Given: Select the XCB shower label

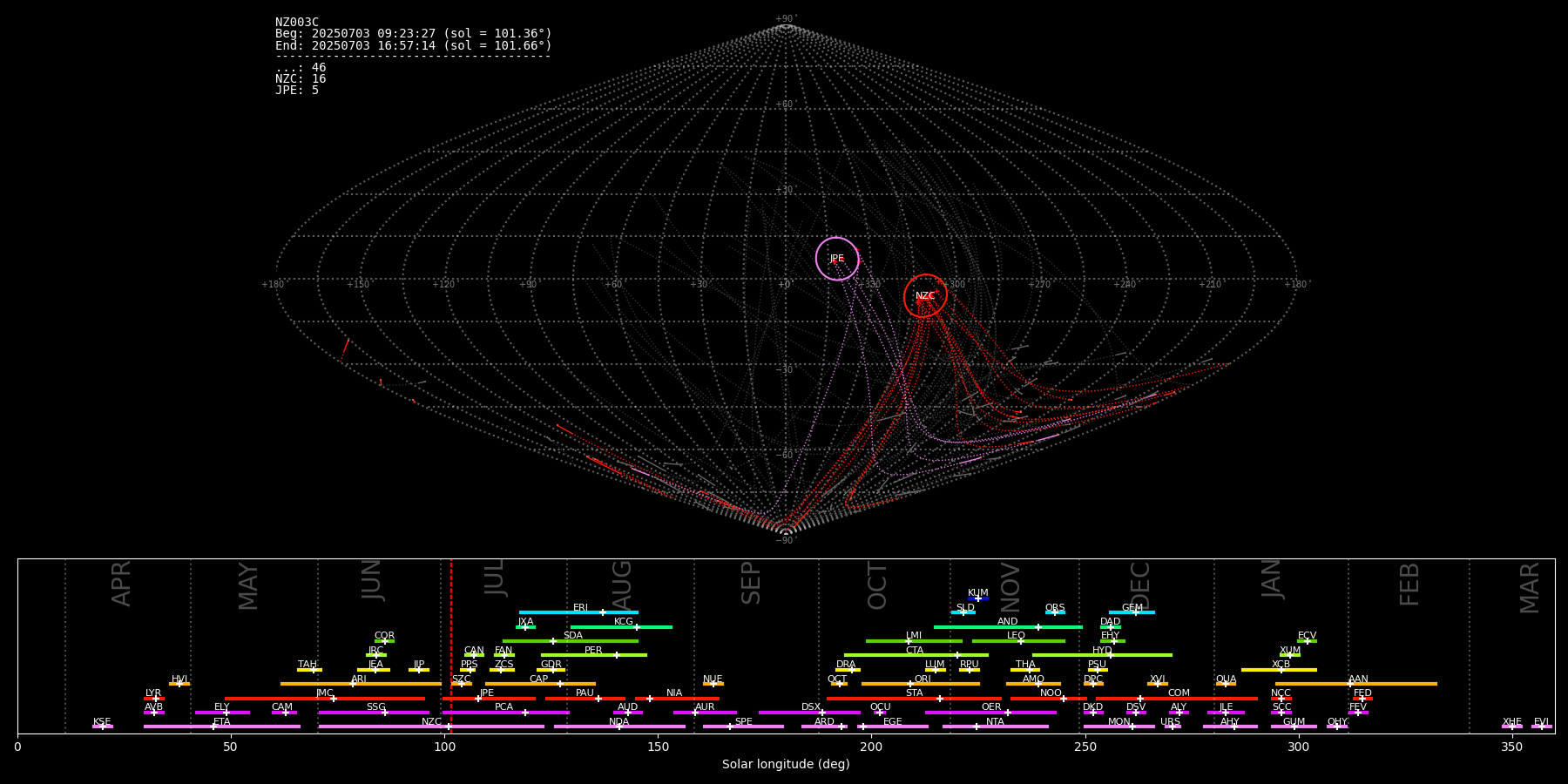Looking at the screenshot, I should [x=1281, y=665].
